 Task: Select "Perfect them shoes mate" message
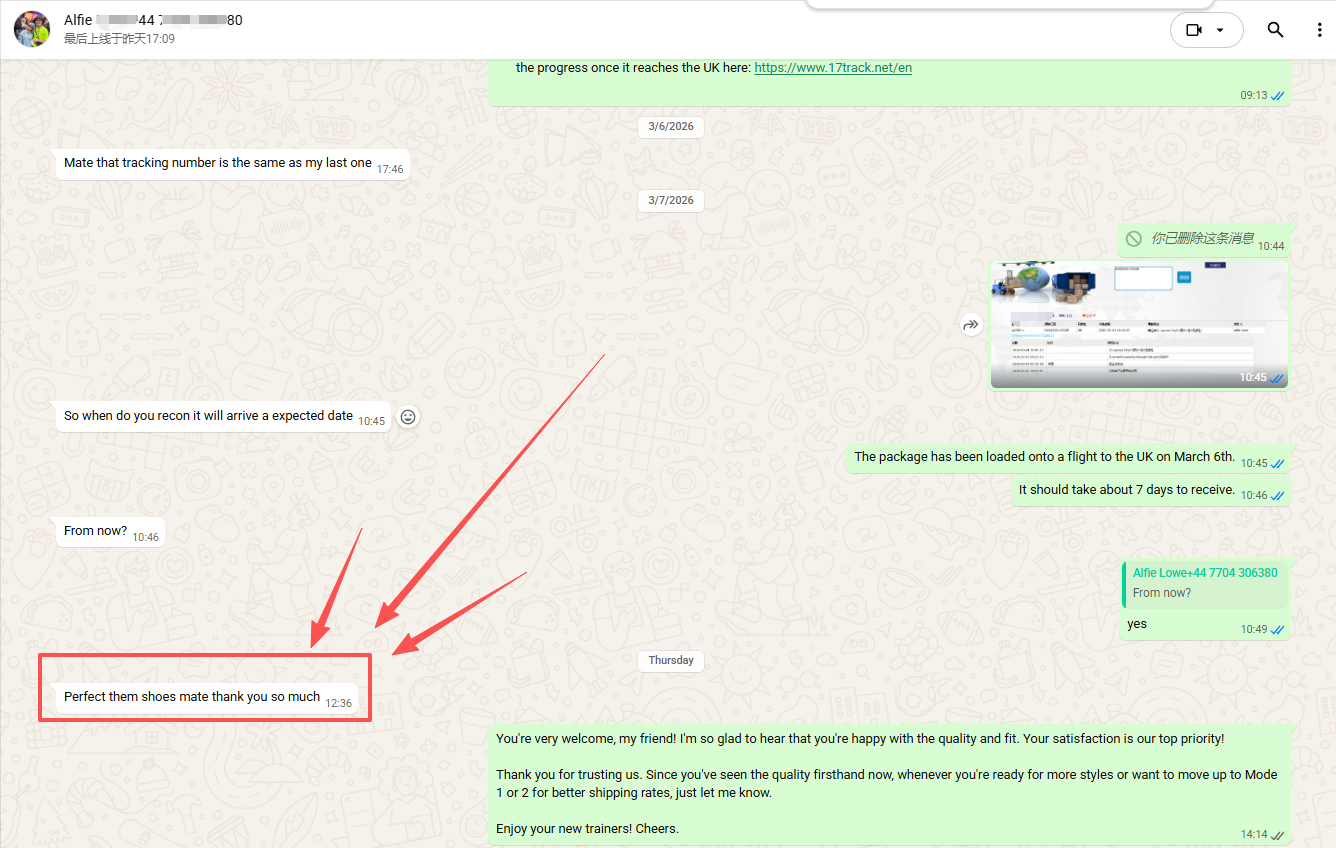206,698
